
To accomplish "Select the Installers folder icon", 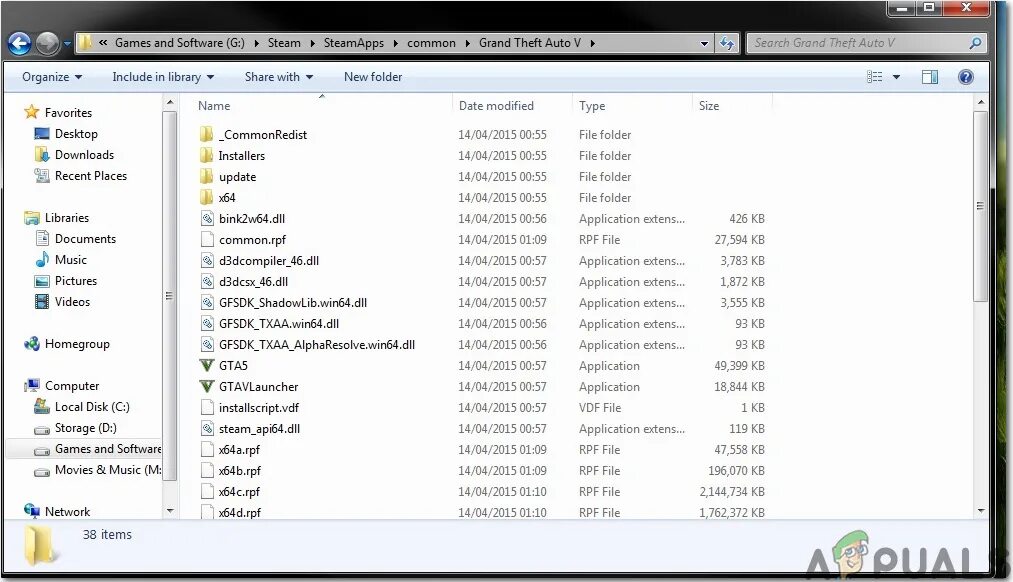I will (207, 156).
